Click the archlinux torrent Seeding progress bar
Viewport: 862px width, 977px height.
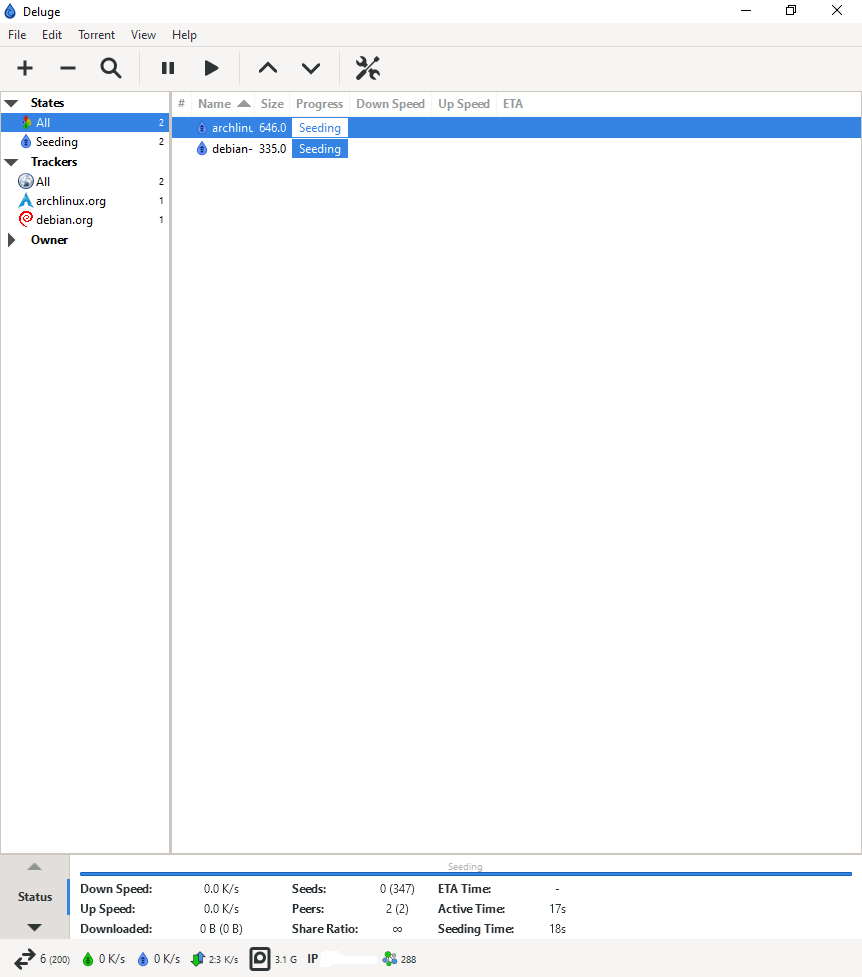coord(320,128)
